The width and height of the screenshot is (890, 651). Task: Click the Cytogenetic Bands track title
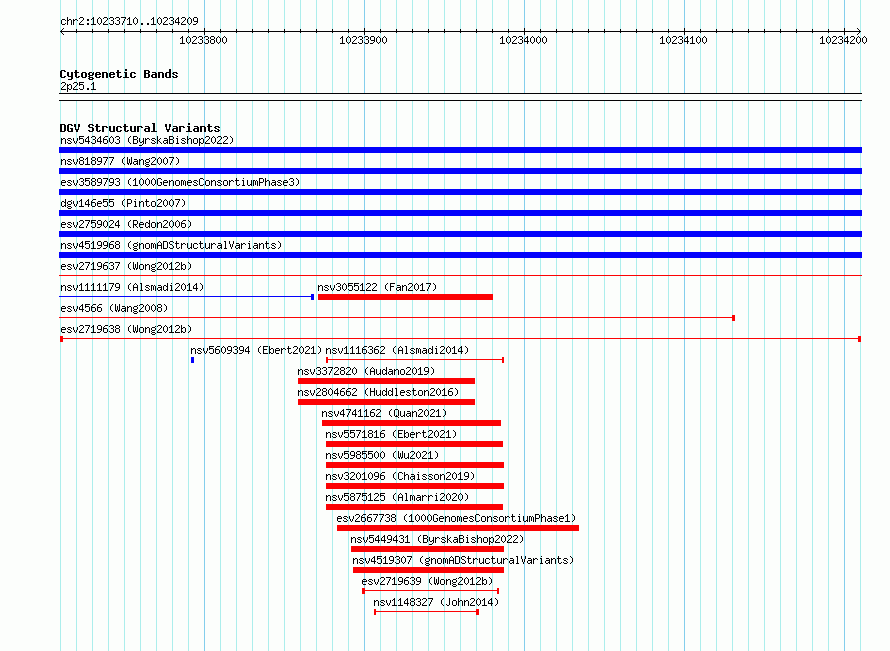(119, 74)
